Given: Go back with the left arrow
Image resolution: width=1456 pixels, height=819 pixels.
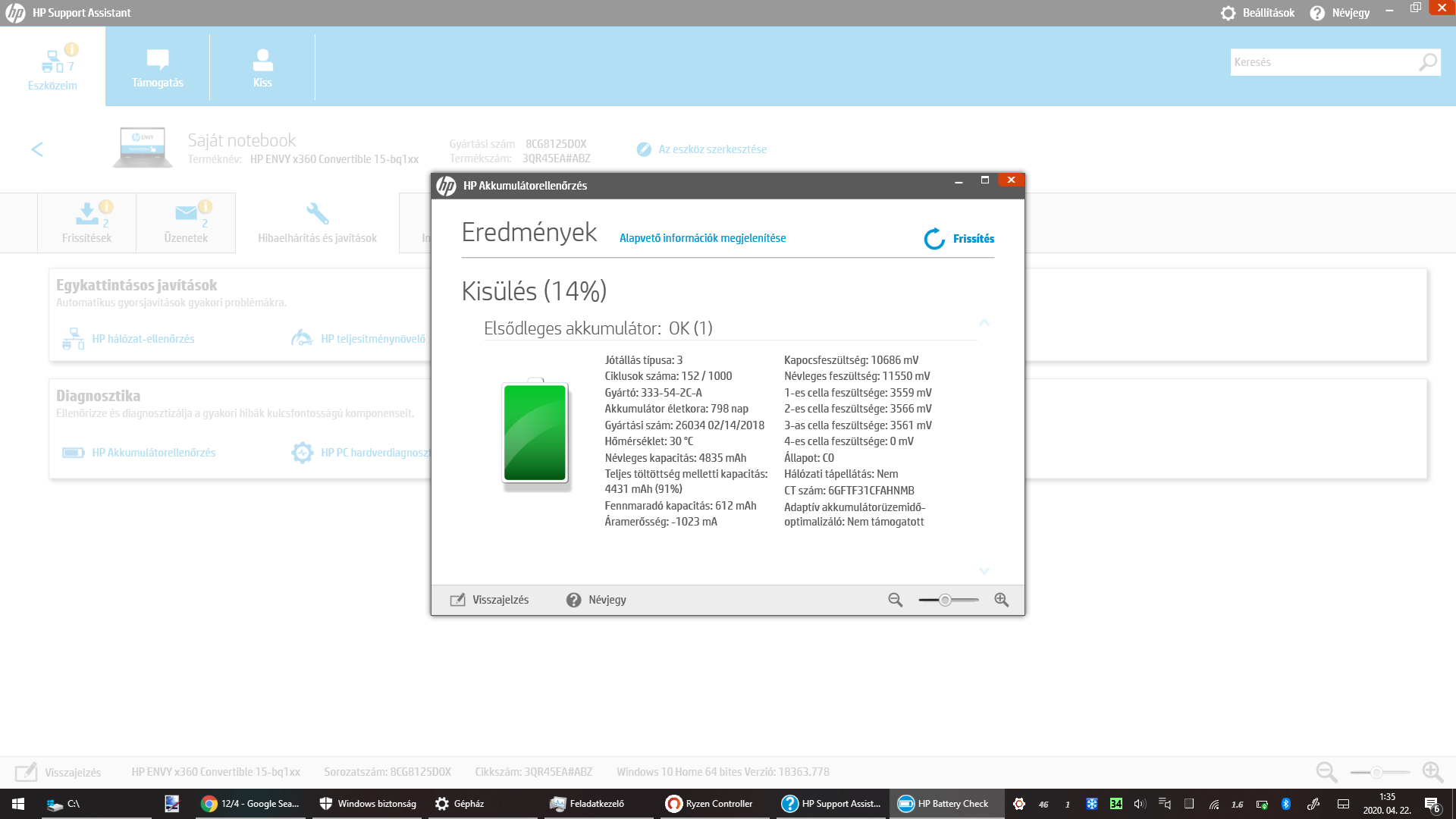Looking at the screenshot, I should click(37, 149).
